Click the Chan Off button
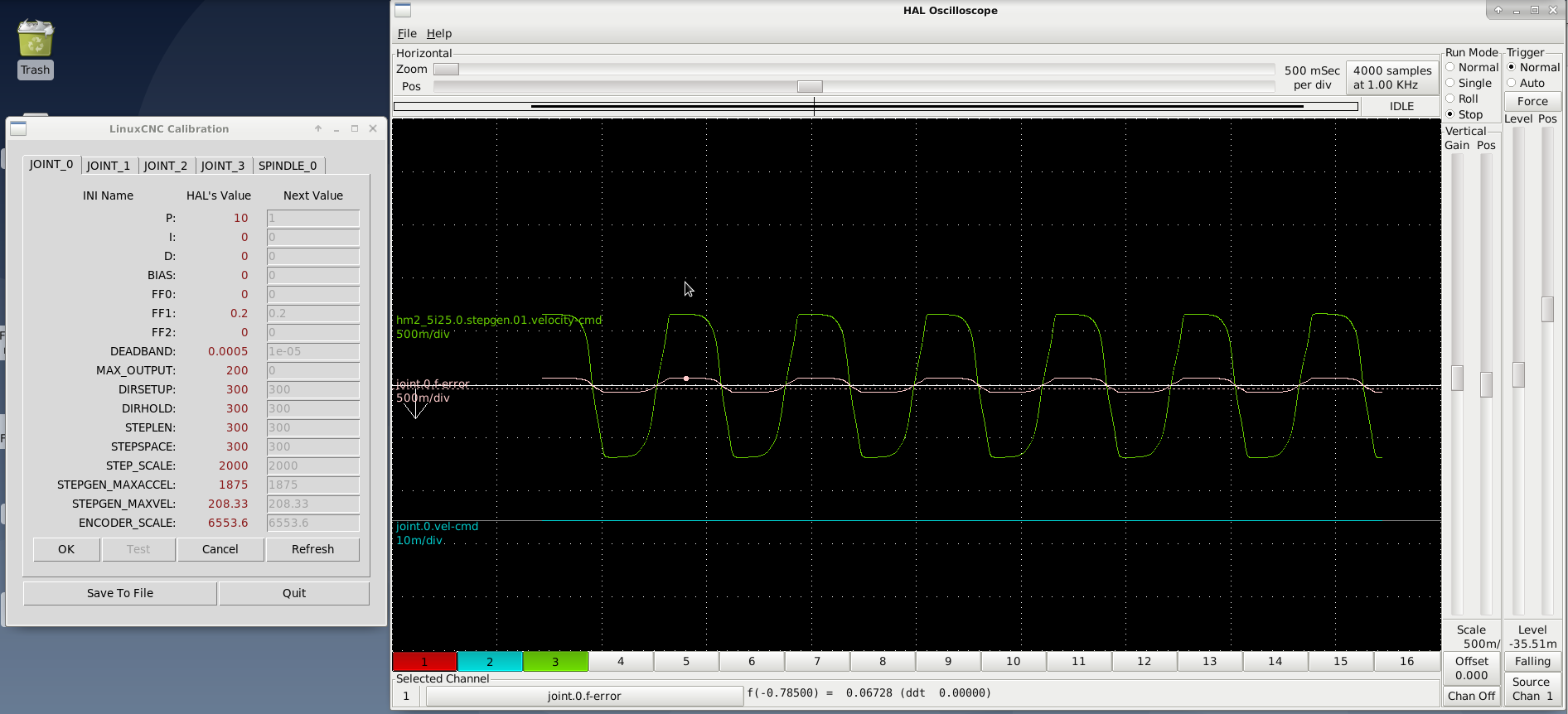 click(x=1472, y=696)
